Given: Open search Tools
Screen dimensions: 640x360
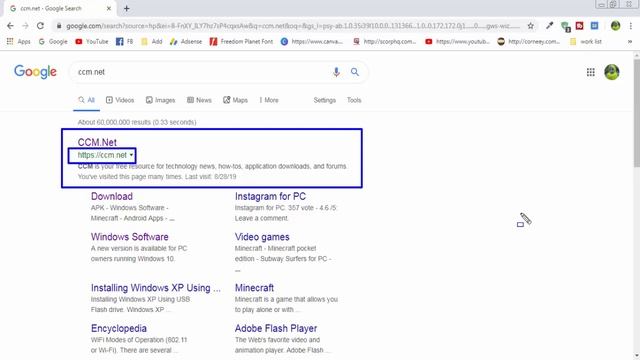Looking at the screenshot, I should click(354, 100).
